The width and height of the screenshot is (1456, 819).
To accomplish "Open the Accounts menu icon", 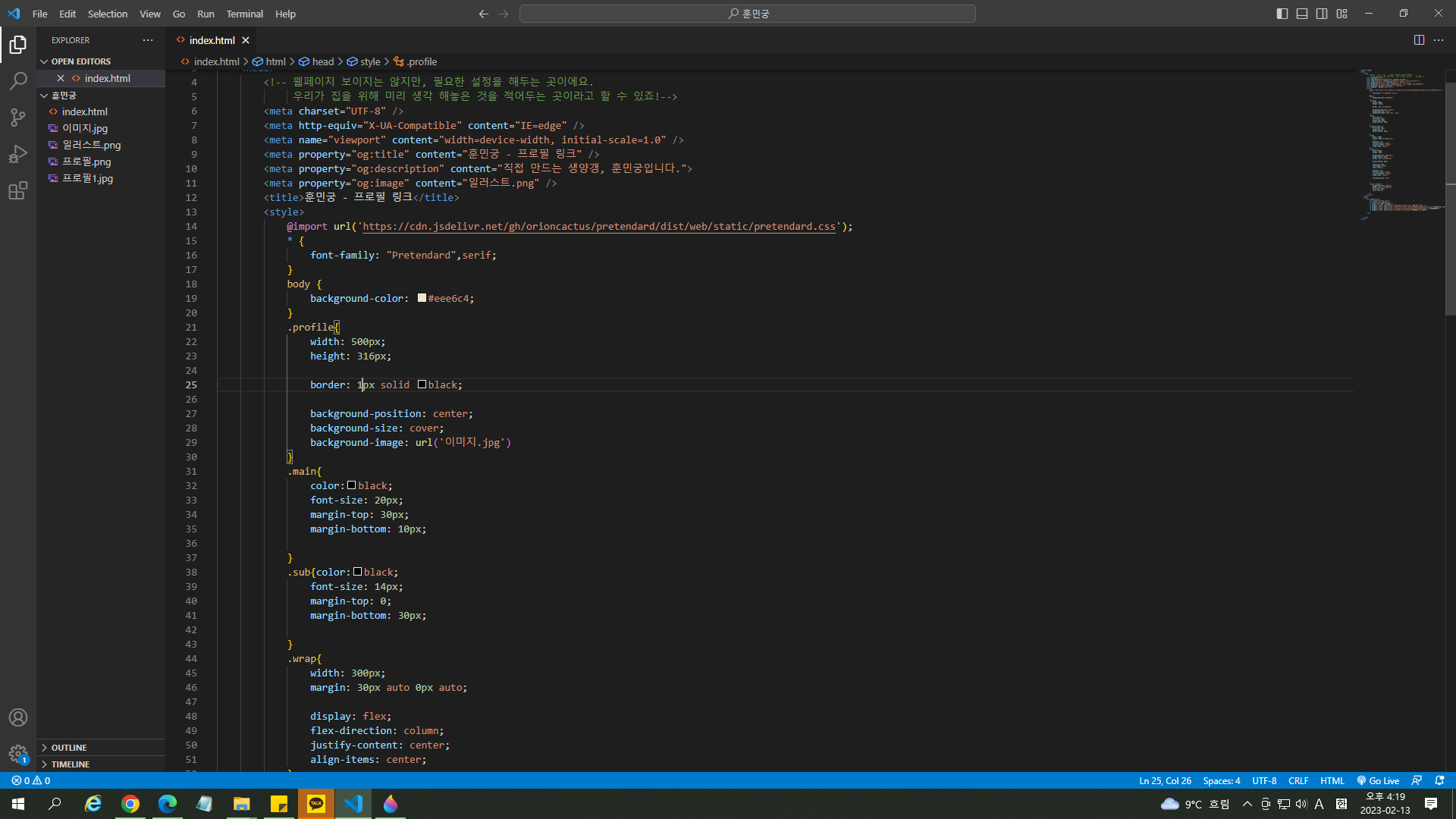I will coord(18,717).
